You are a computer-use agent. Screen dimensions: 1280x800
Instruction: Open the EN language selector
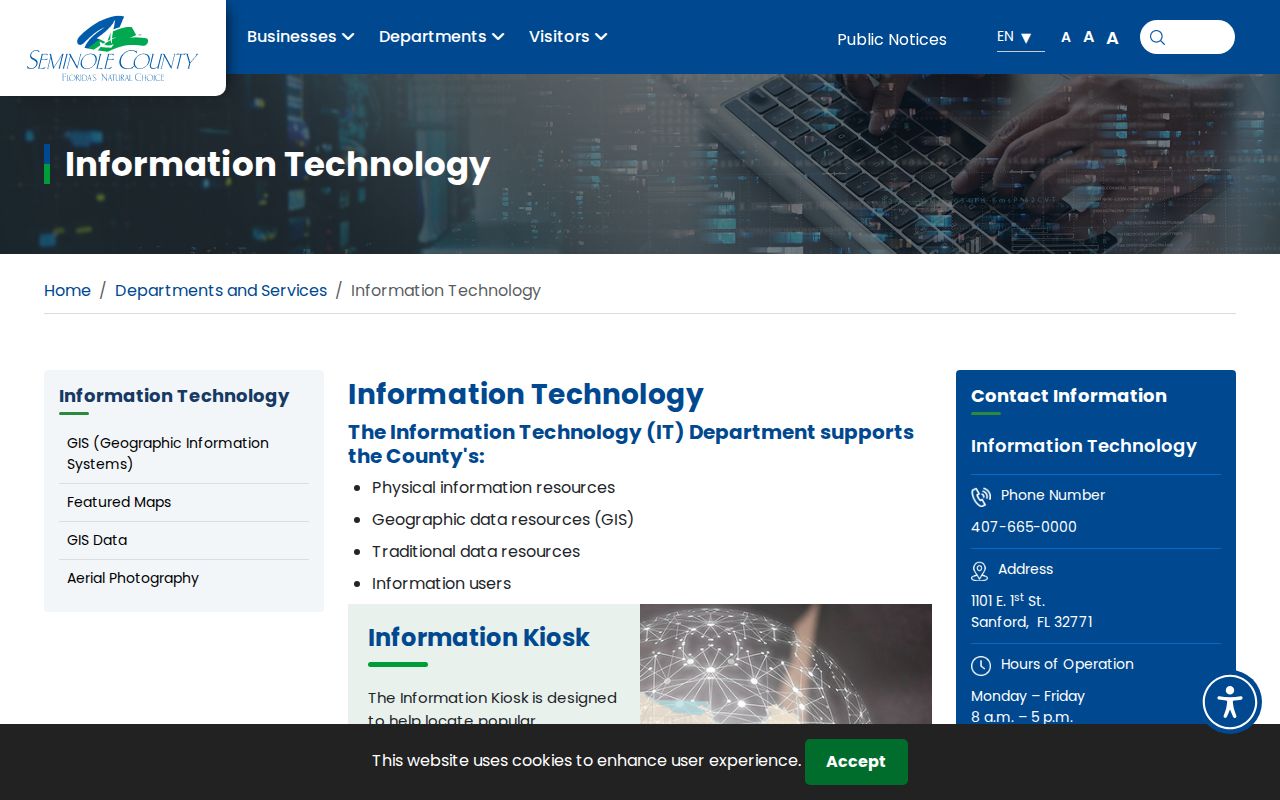(x=1020, y=38)
